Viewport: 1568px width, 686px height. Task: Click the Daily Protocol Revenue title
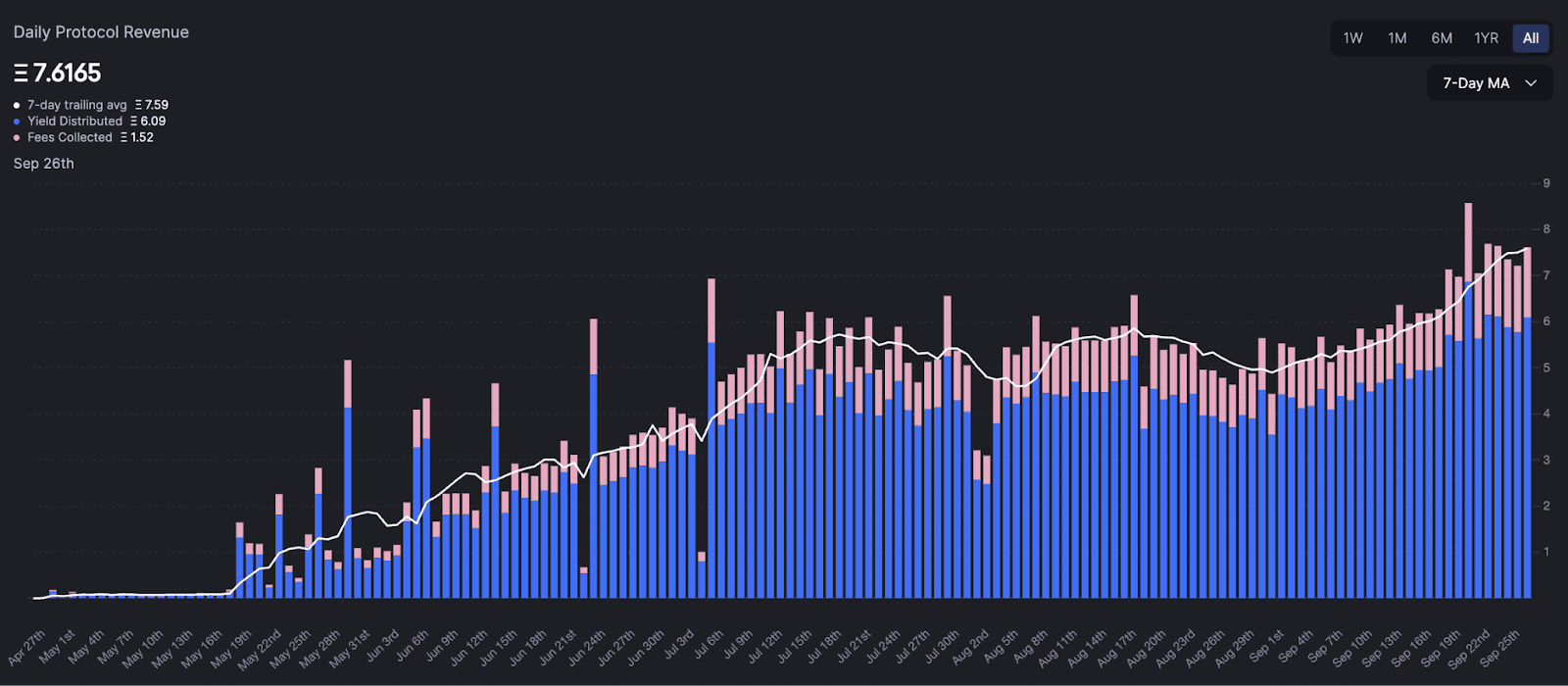(101, 32)
